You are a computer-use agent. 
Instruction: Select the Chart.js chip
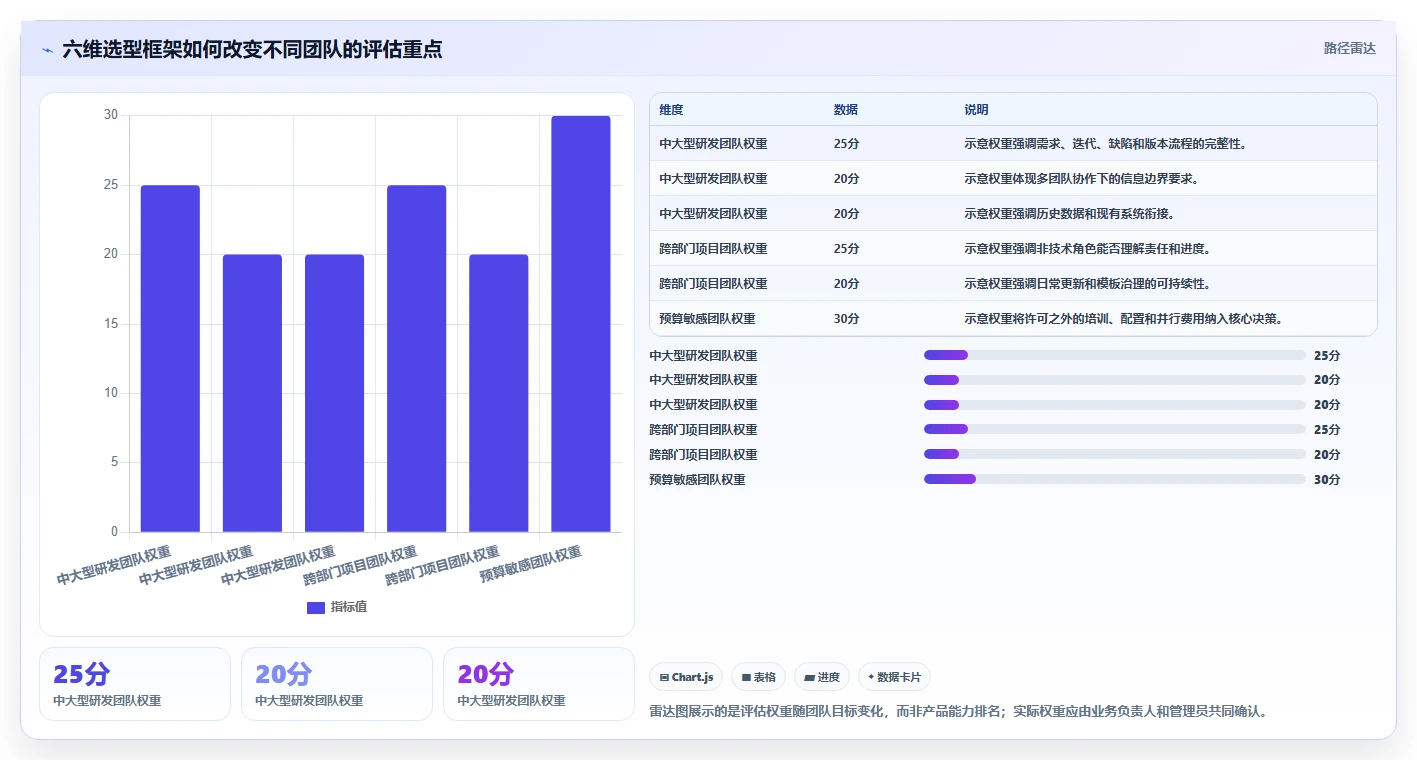[686, 677]
